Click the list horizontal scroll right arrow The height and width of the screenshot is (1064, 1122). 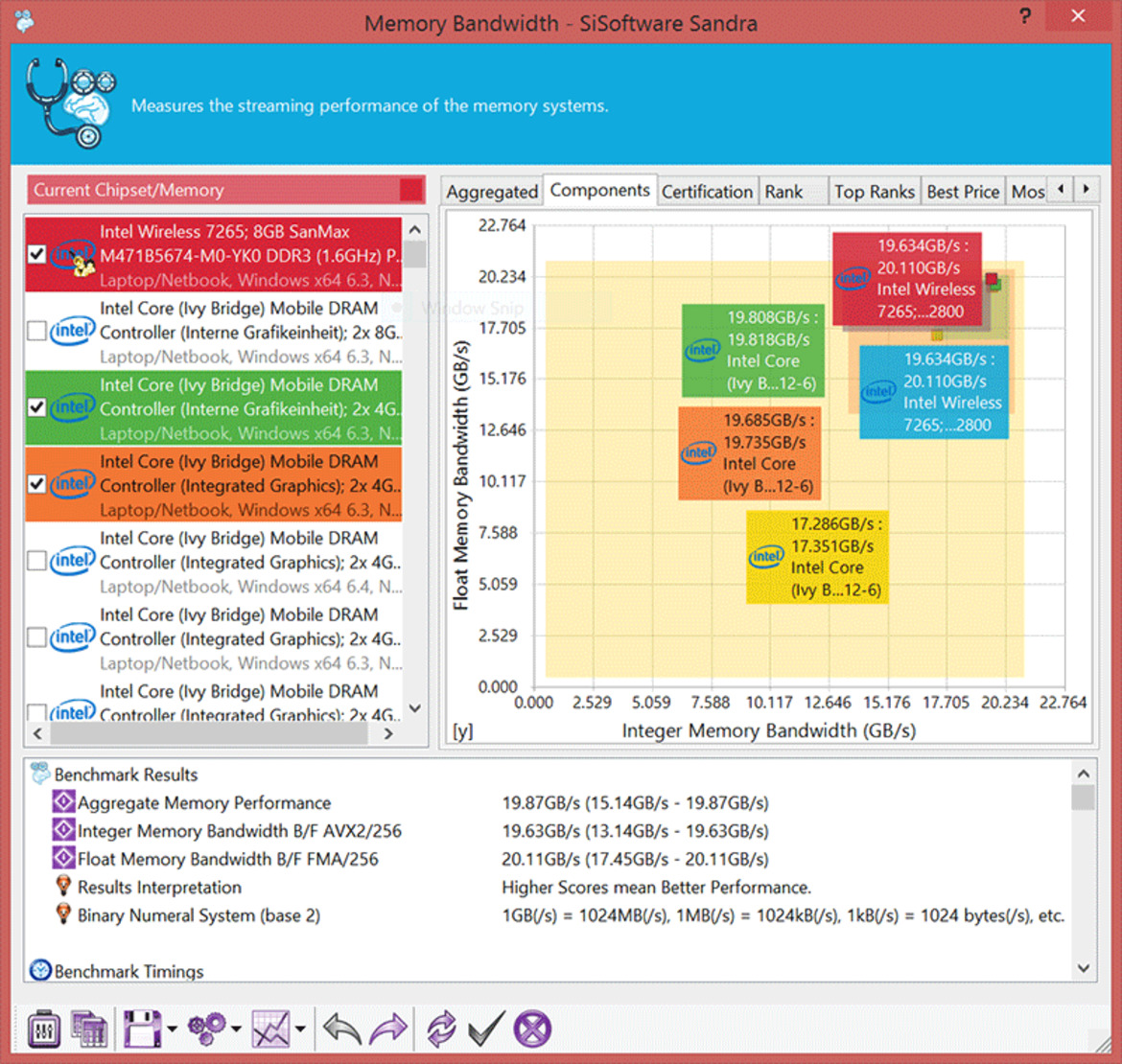[388, 733]
